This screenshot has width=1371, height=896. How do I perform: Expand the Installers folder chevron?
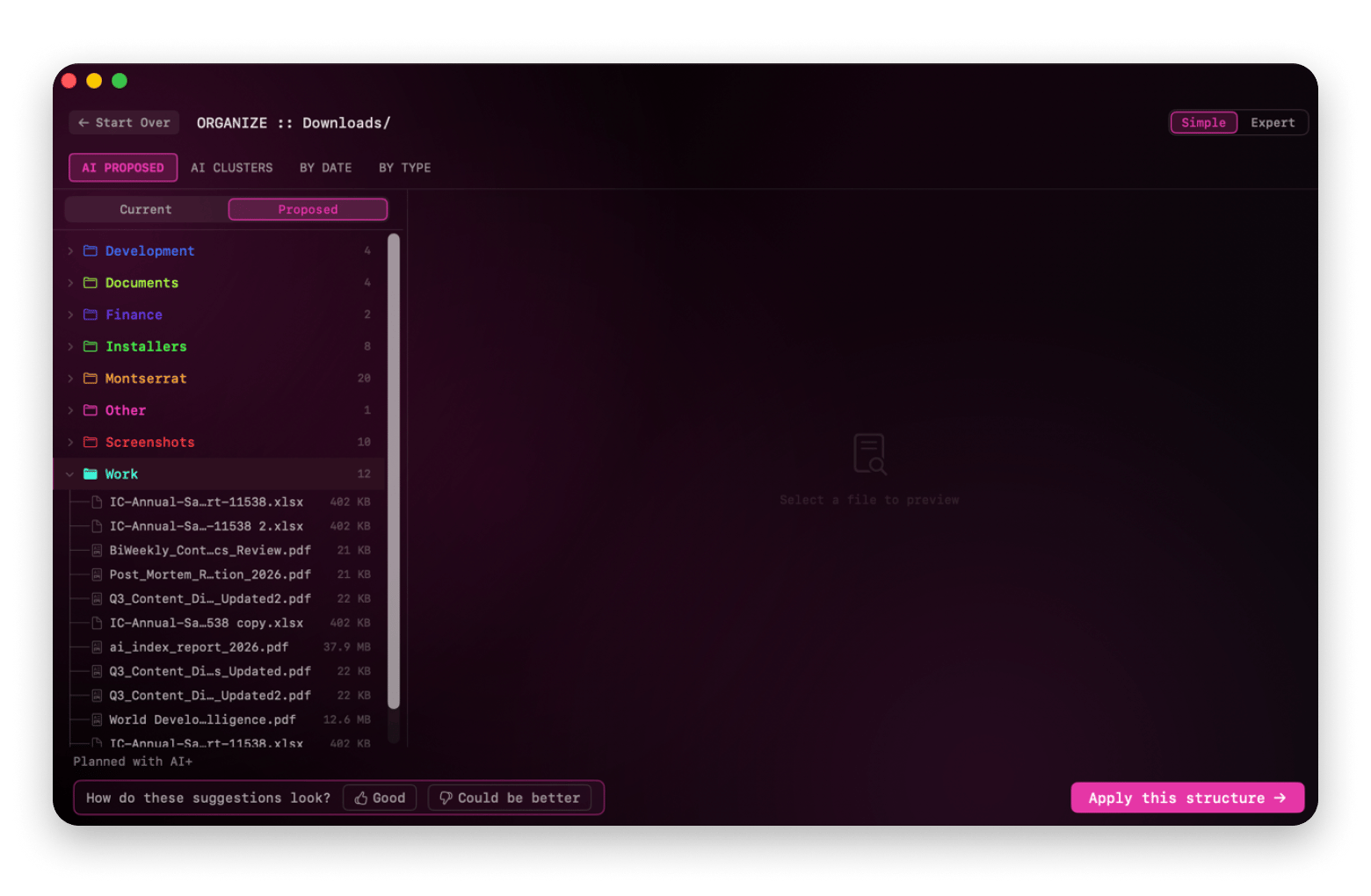click(70, 346)
